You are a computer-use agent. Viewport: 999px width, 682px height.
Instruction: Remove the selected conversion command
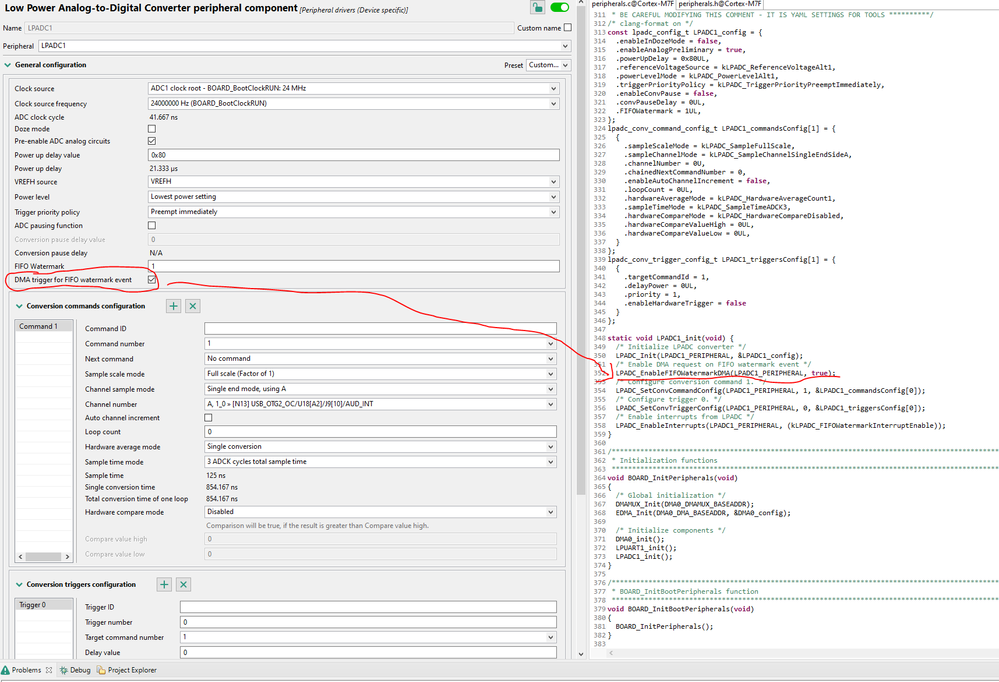click(193, 306)
